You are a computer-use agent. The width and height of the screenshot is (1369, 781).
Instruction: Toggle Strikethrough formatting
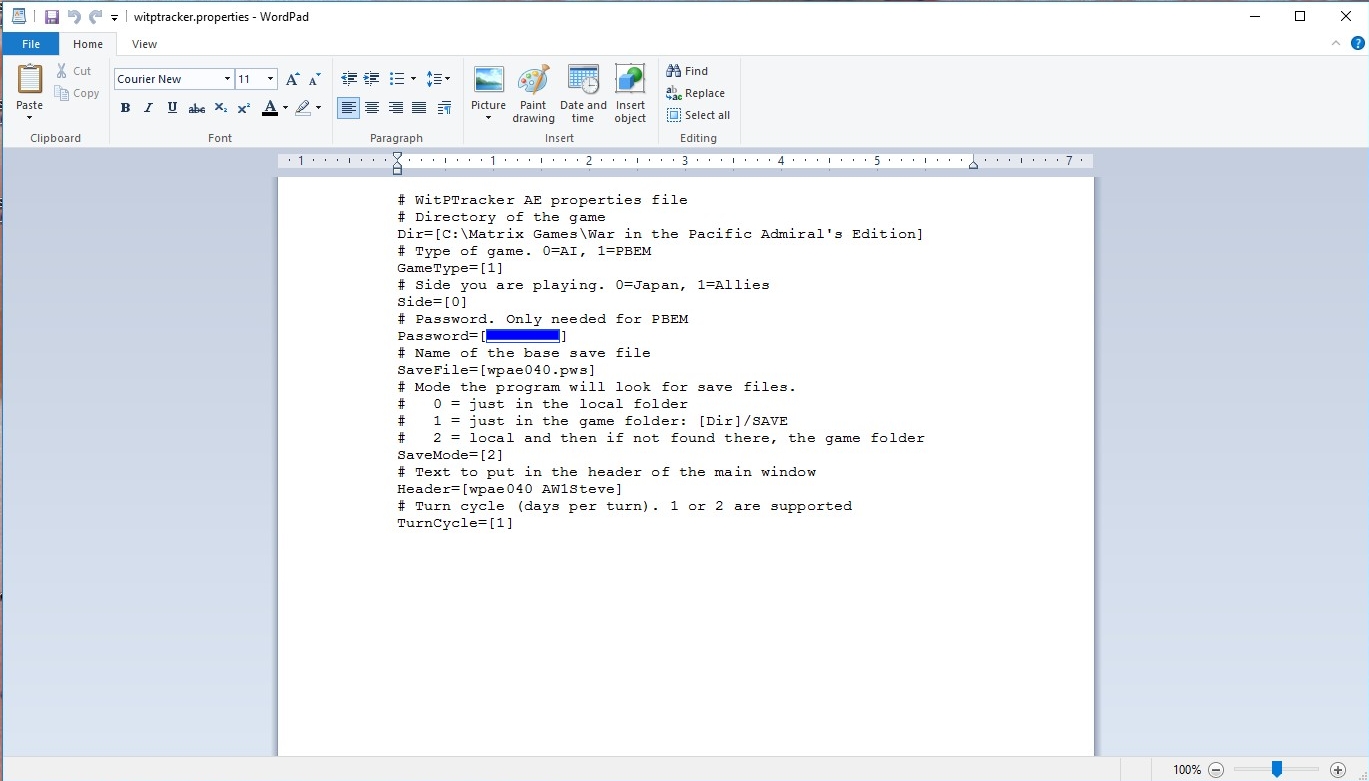click(197, 108)
